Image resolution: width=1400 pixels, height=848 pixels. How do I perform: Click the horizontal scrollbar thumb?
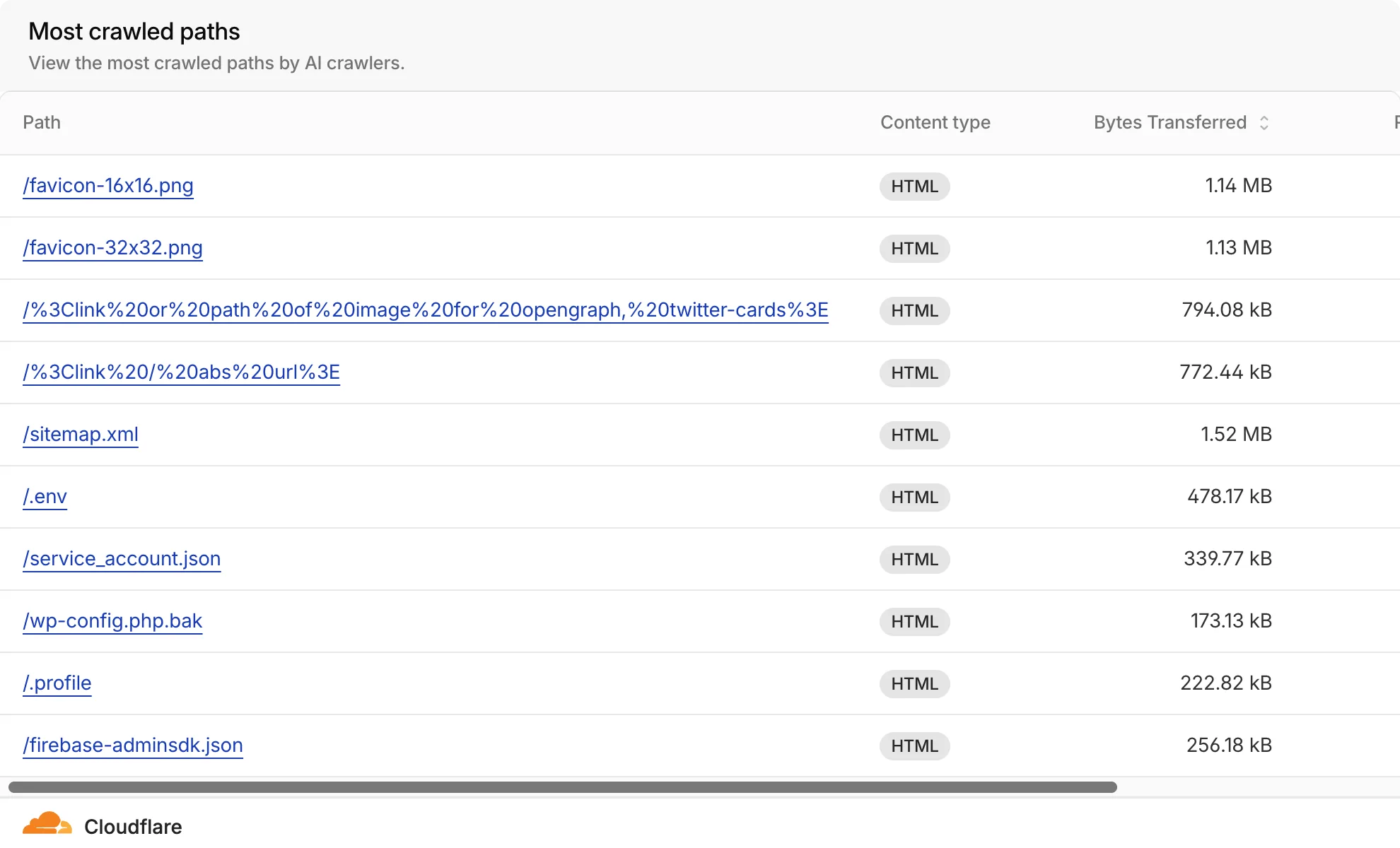click(x=563, y=787)
